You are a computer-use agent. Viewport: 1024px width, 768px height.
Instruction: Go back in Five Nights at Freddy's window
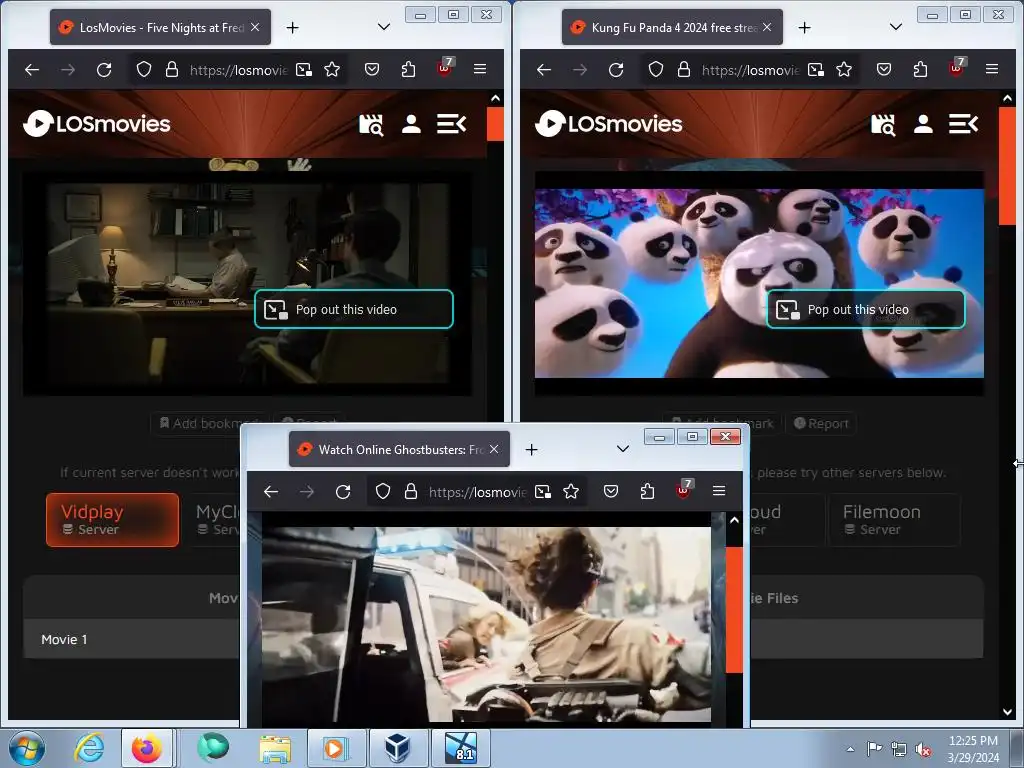32,69
